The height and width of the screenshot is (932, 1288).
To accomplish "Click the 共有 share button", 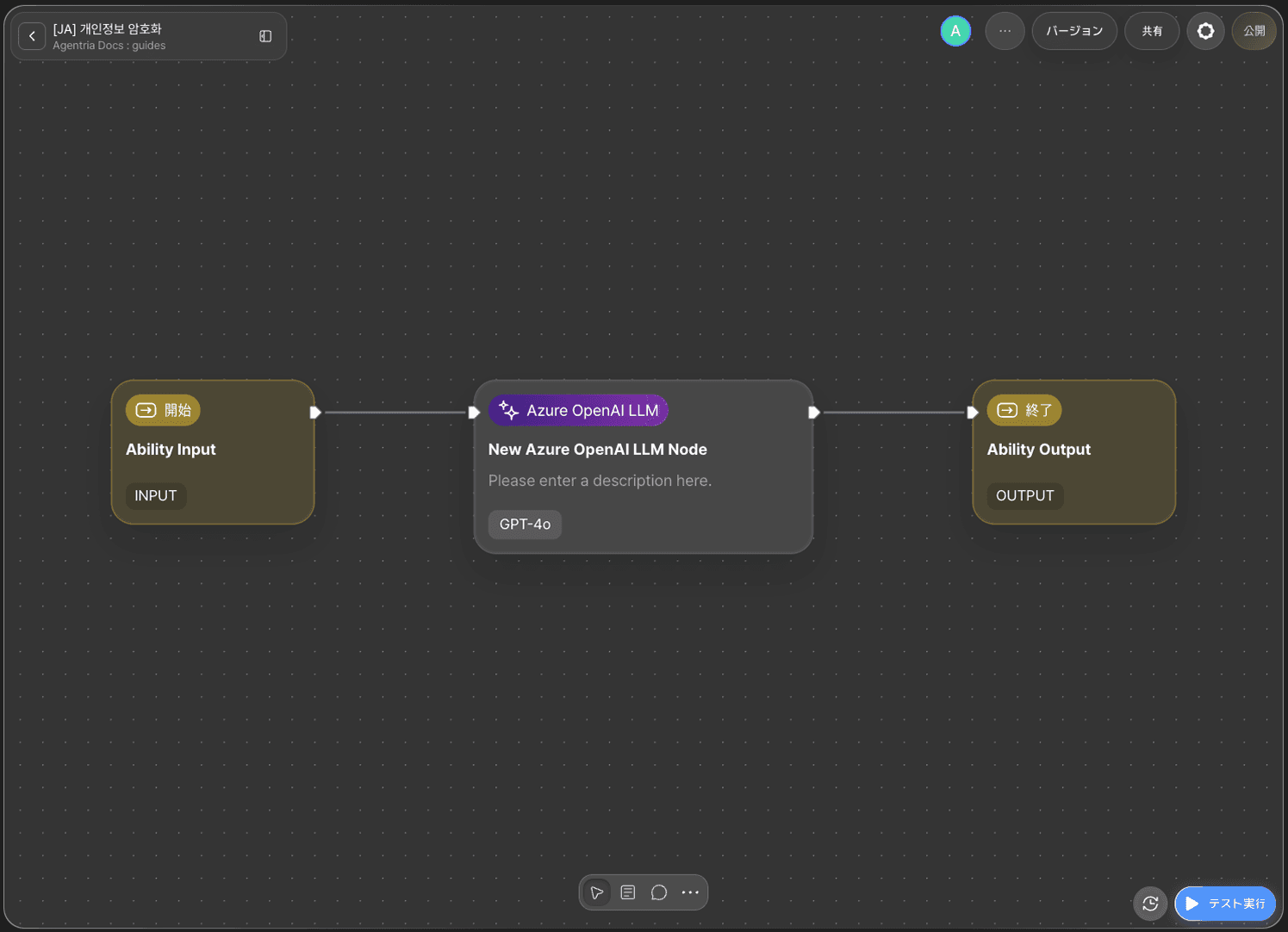I will coord(1152,31).
